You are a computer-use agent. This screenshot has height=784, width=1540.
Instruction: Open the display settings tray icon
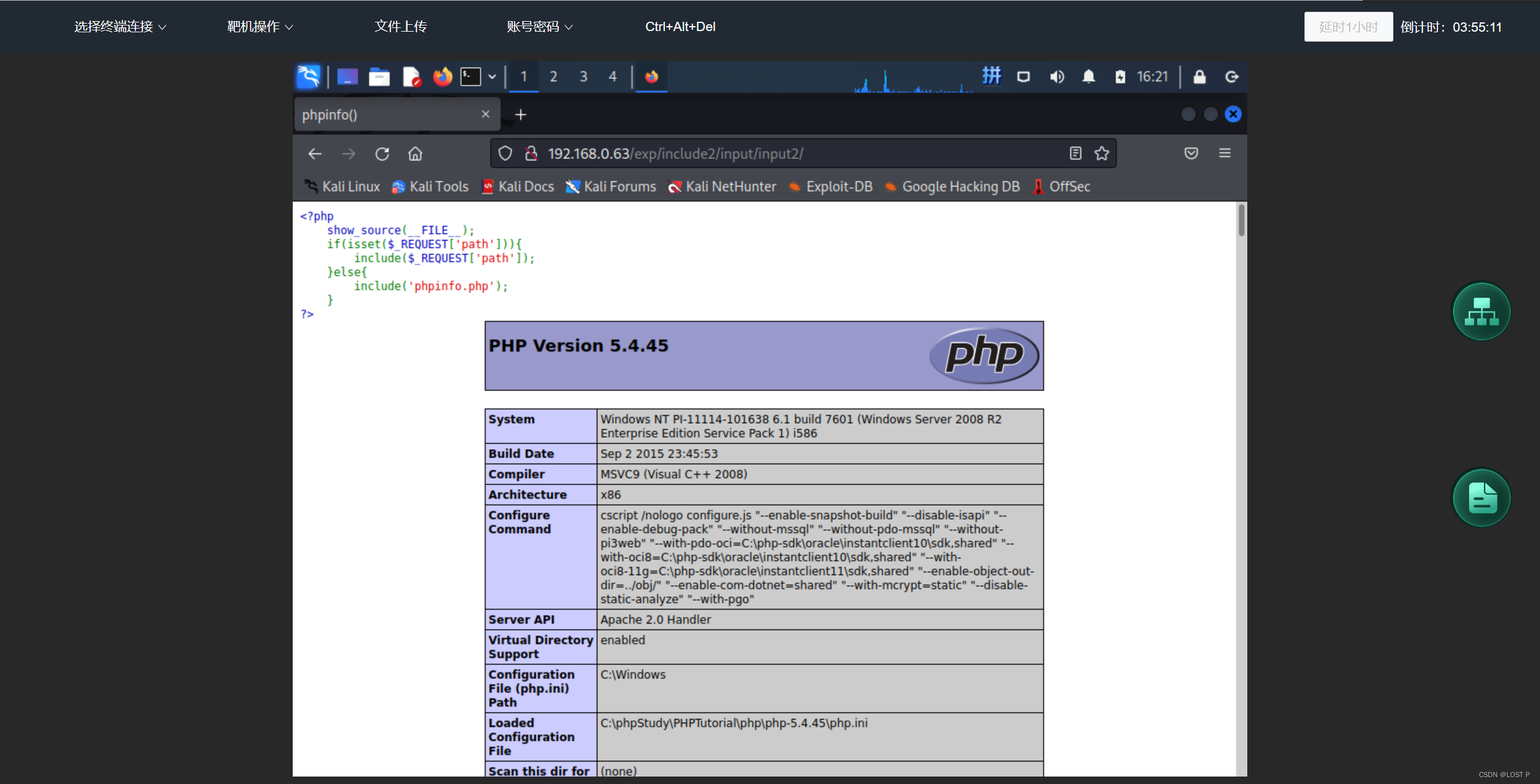[1024, 76]
